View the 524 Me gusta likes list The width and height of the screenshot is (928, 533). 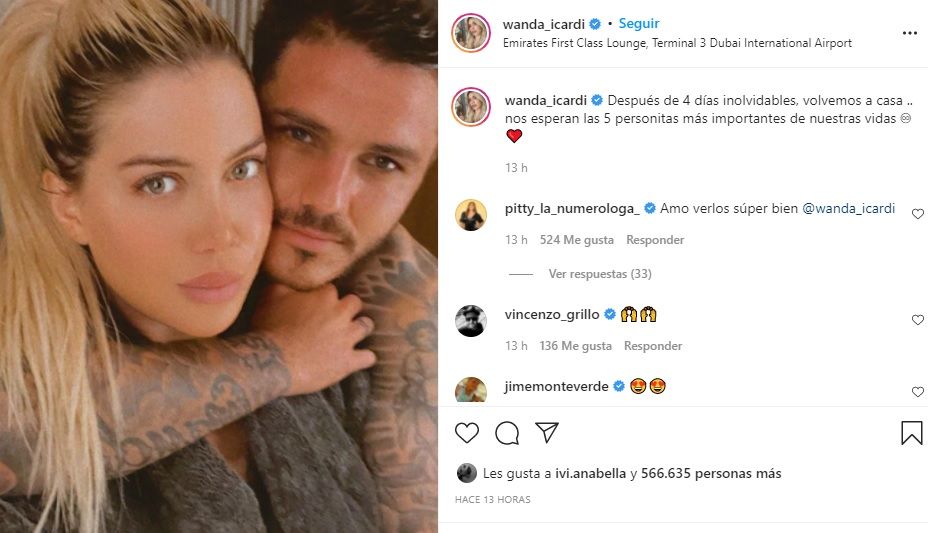(x=576, y=240)
